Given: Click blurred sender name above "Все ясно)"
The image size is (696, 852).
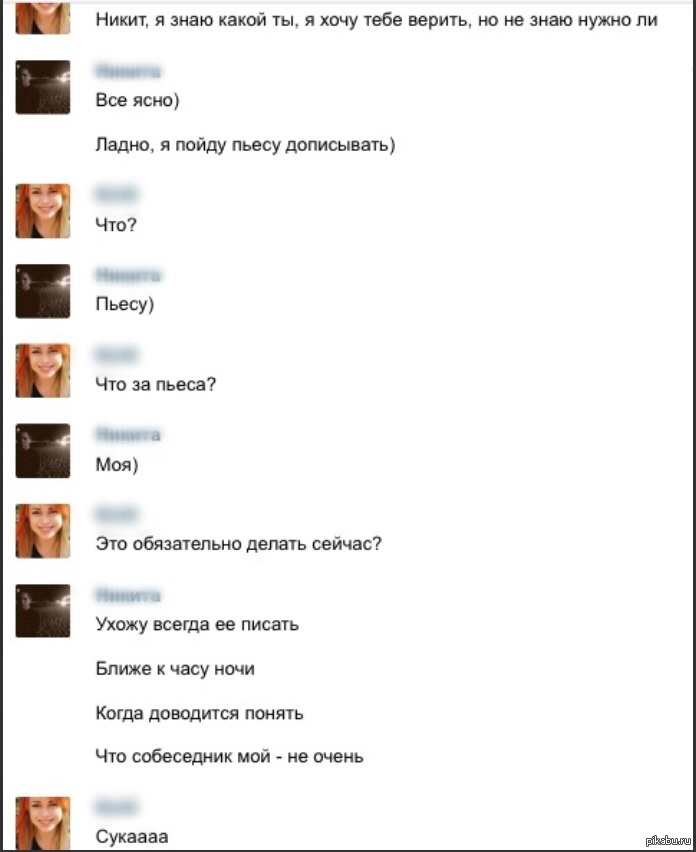Looking at the screenshot, I should pos(128,71).
